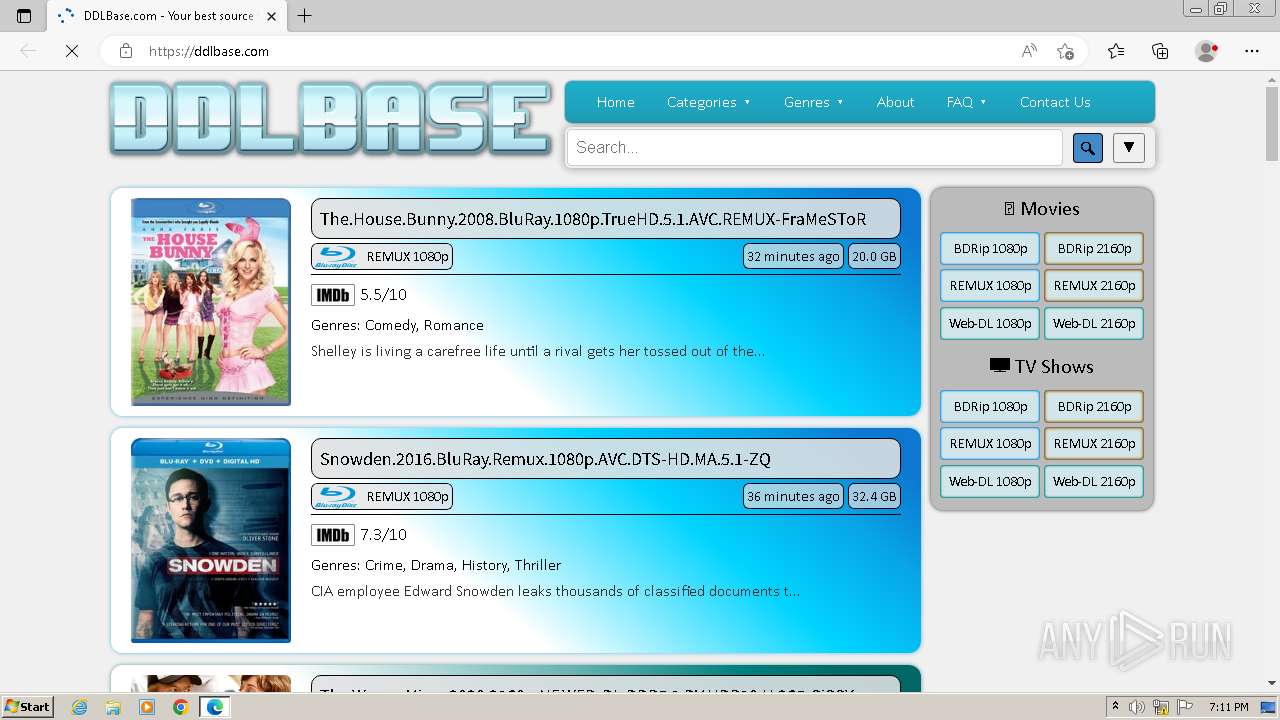Viewport: 1280px width, 720px height.
Task: Click REMUX 1080p tag on Snowden
Action: [382, 497]
